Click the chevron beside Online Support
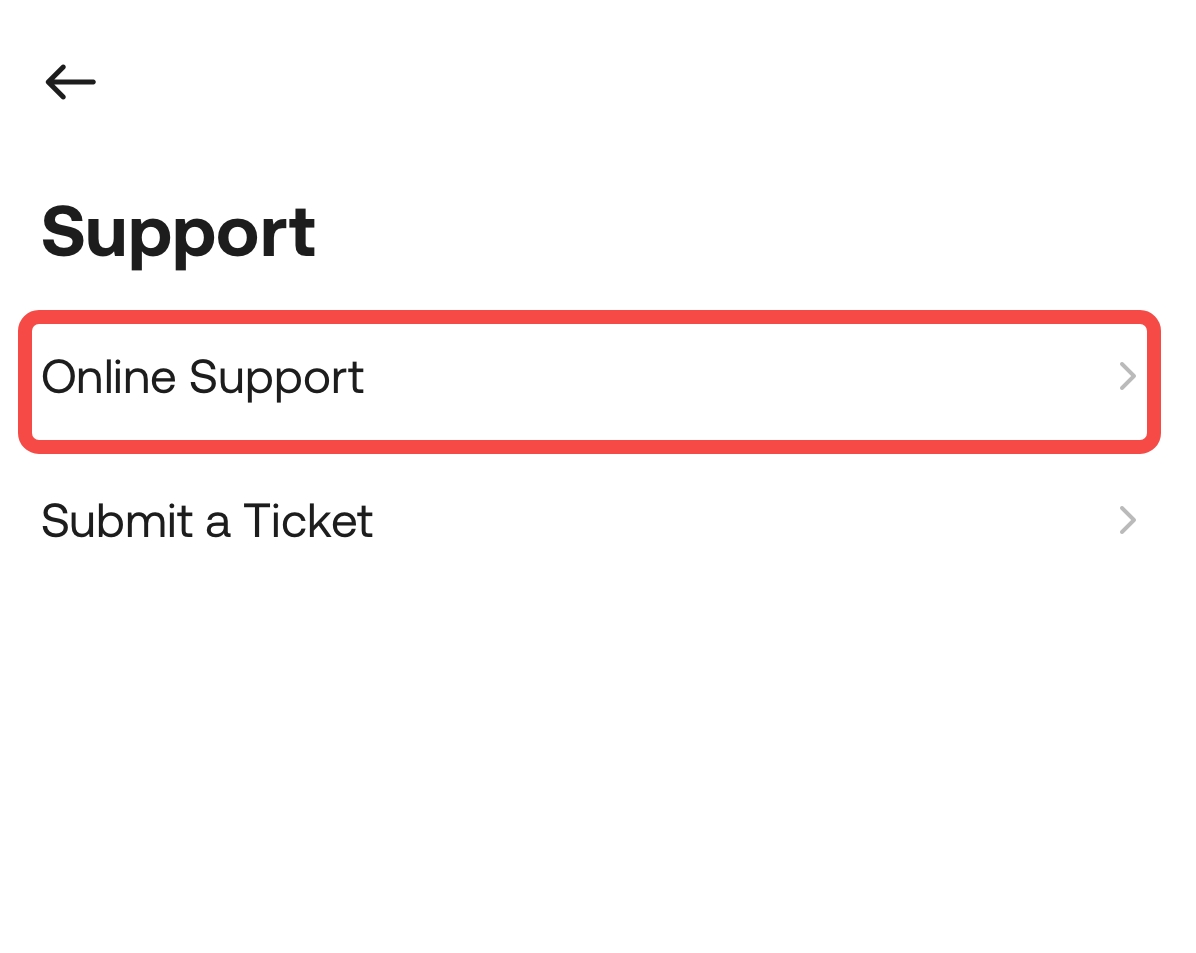Viewport: 1196px width, 953px height. pos(1127,377)
